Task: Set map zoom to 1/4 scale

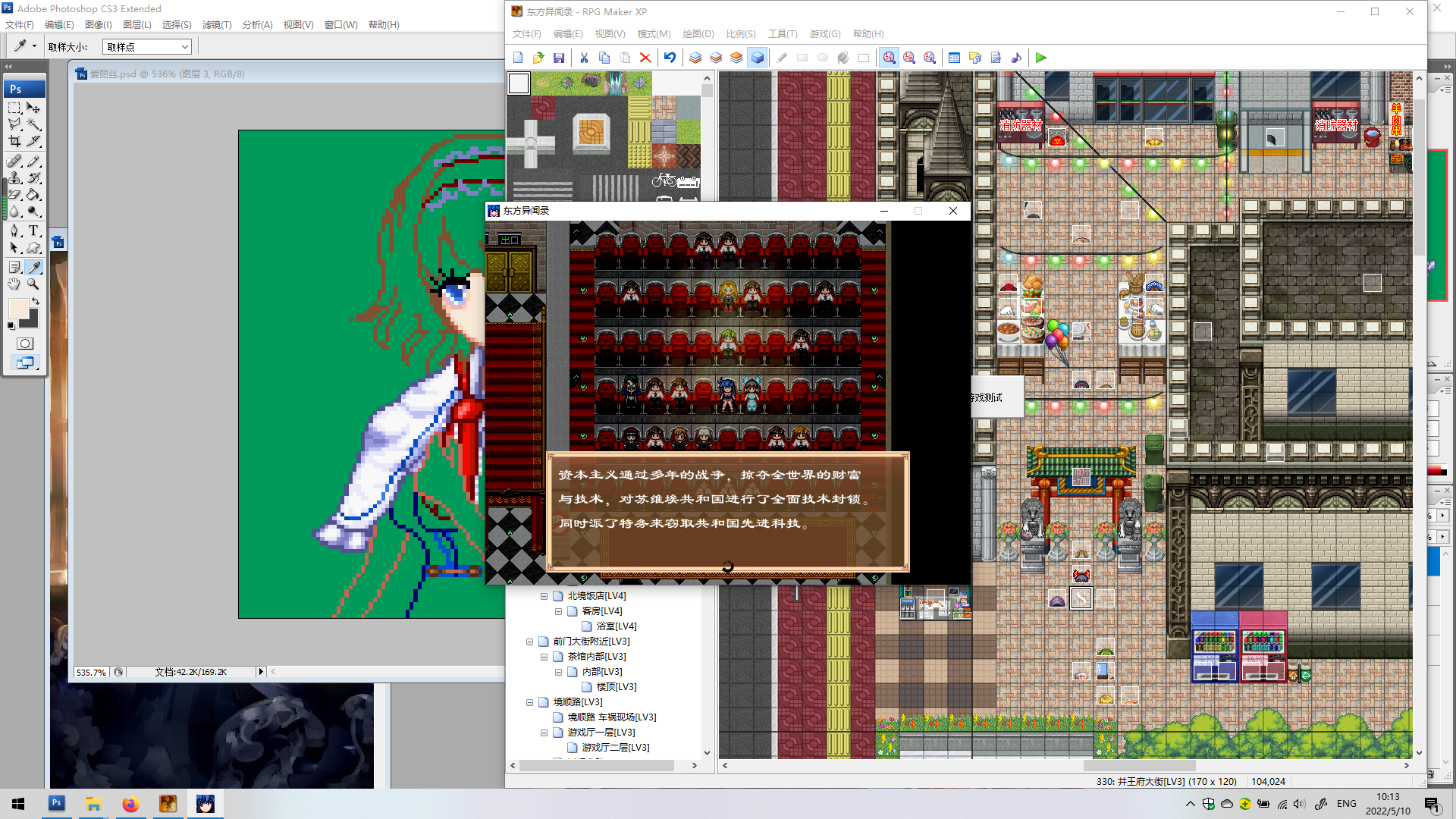Action: click(930, 58)
